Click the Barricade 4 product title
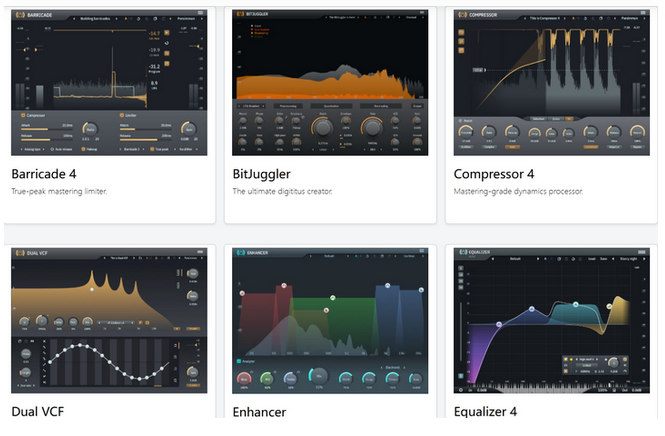Image resolution: width=665 pixels, height=436 pixels. 44,174
